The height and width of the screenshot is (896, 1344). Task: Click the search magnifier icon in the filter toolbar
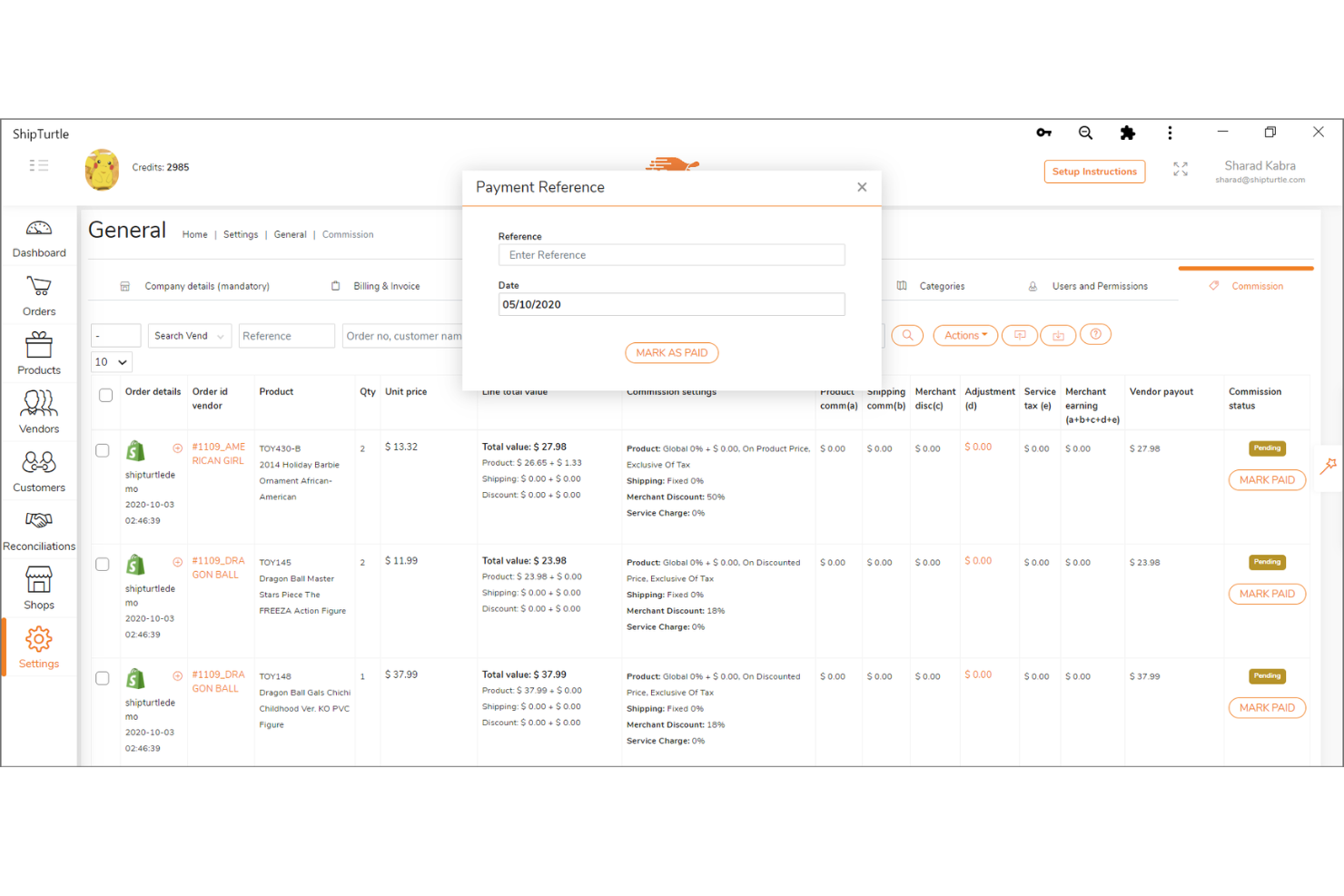(x=906, y=335)
